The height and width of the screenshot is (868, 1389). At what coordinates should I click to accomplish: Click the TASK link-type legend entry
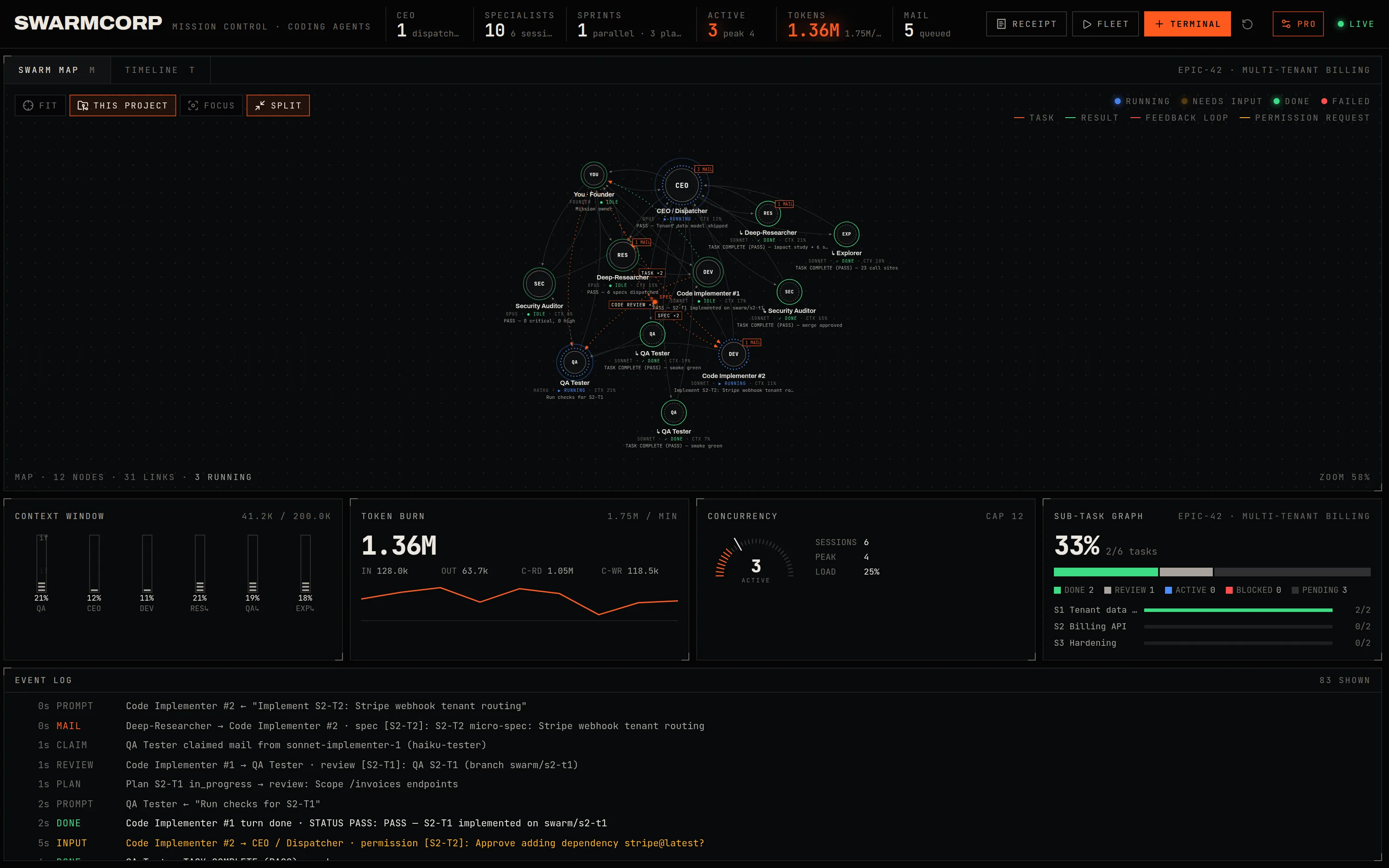click(x=1034, y=118)
